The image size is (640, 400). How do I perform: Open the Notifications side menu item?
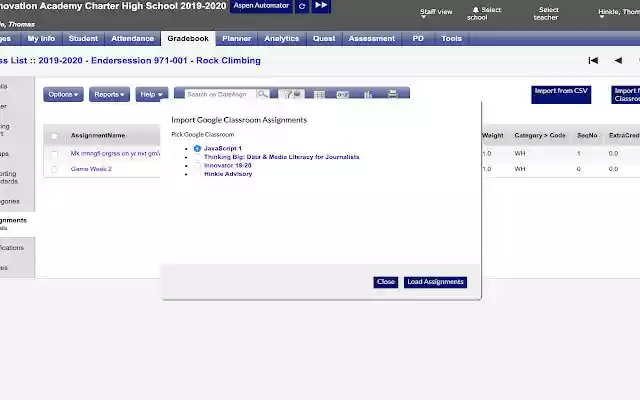click(x=12, y=248)
